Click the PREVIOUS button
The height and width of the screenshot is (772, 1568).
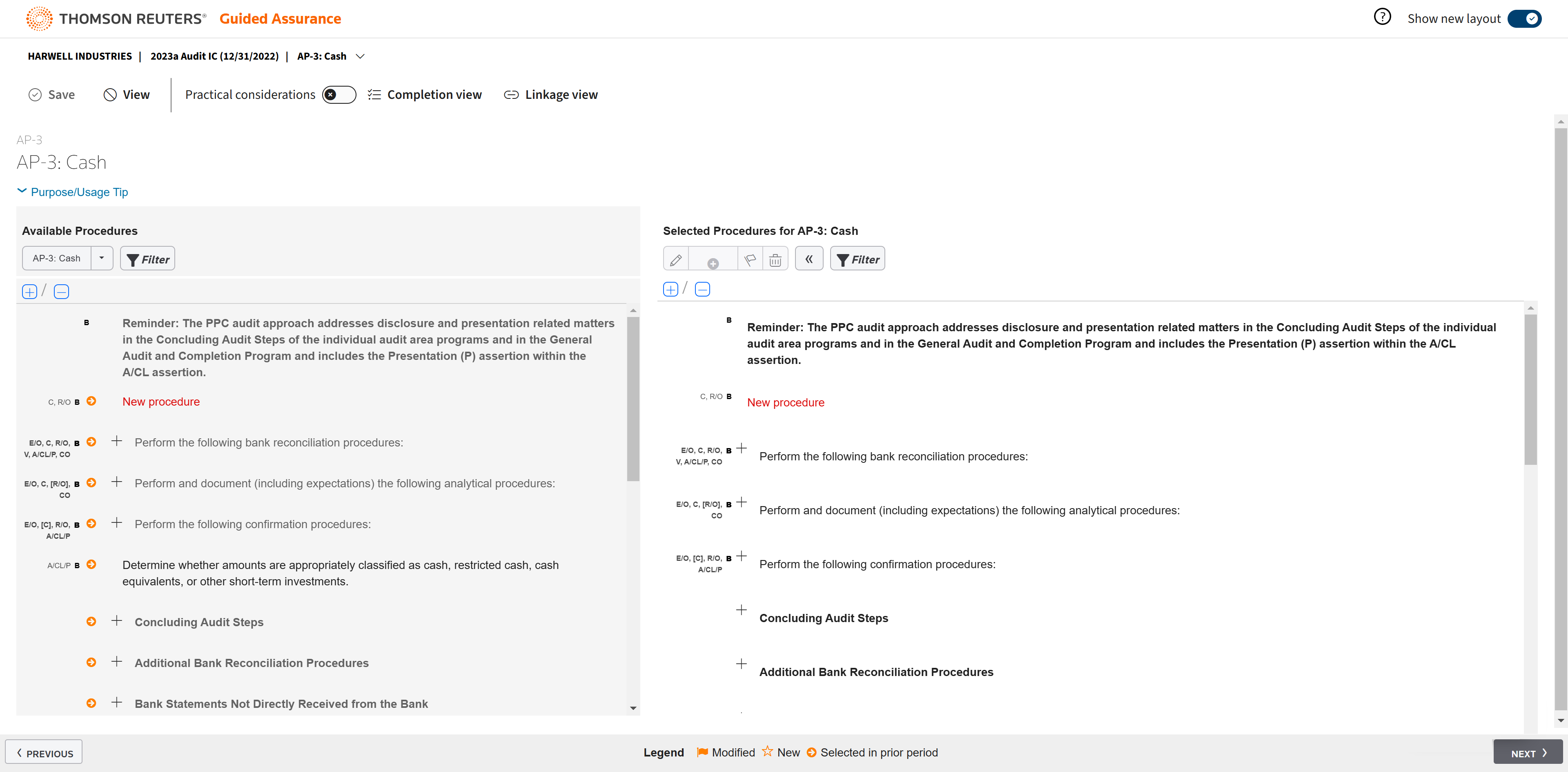44,752
